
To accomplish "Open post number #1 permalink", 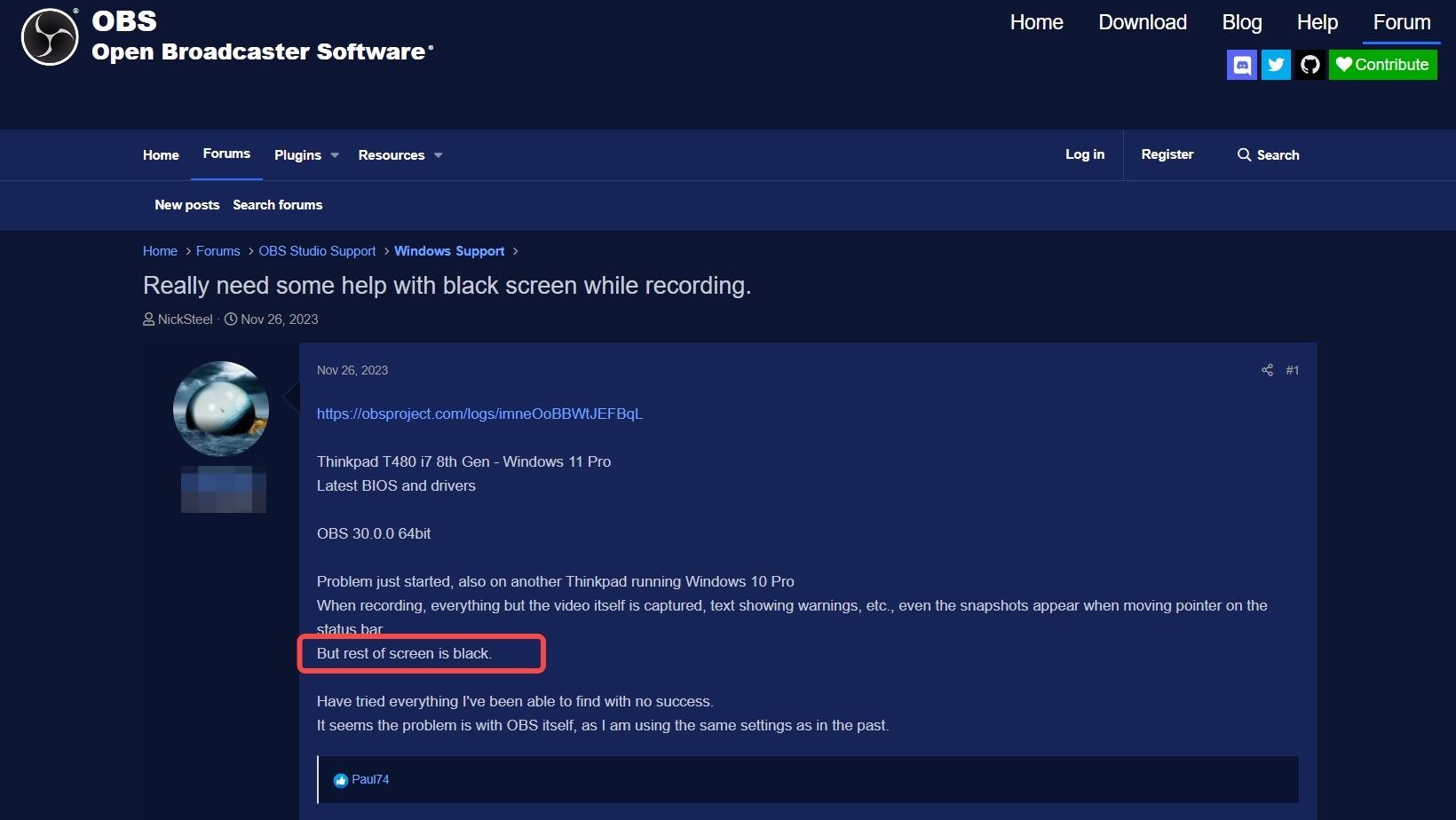I will pos(1293,370).
